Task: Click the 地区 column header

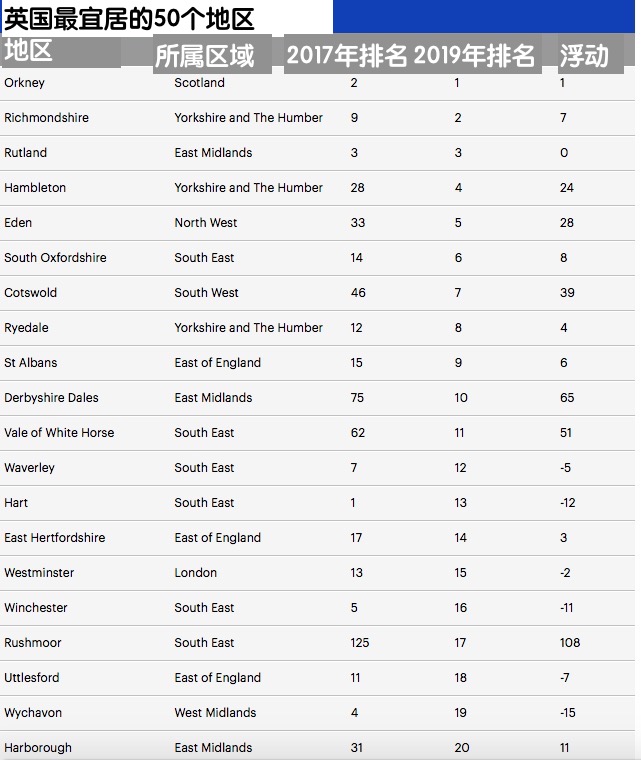Action: pos(28,50)
